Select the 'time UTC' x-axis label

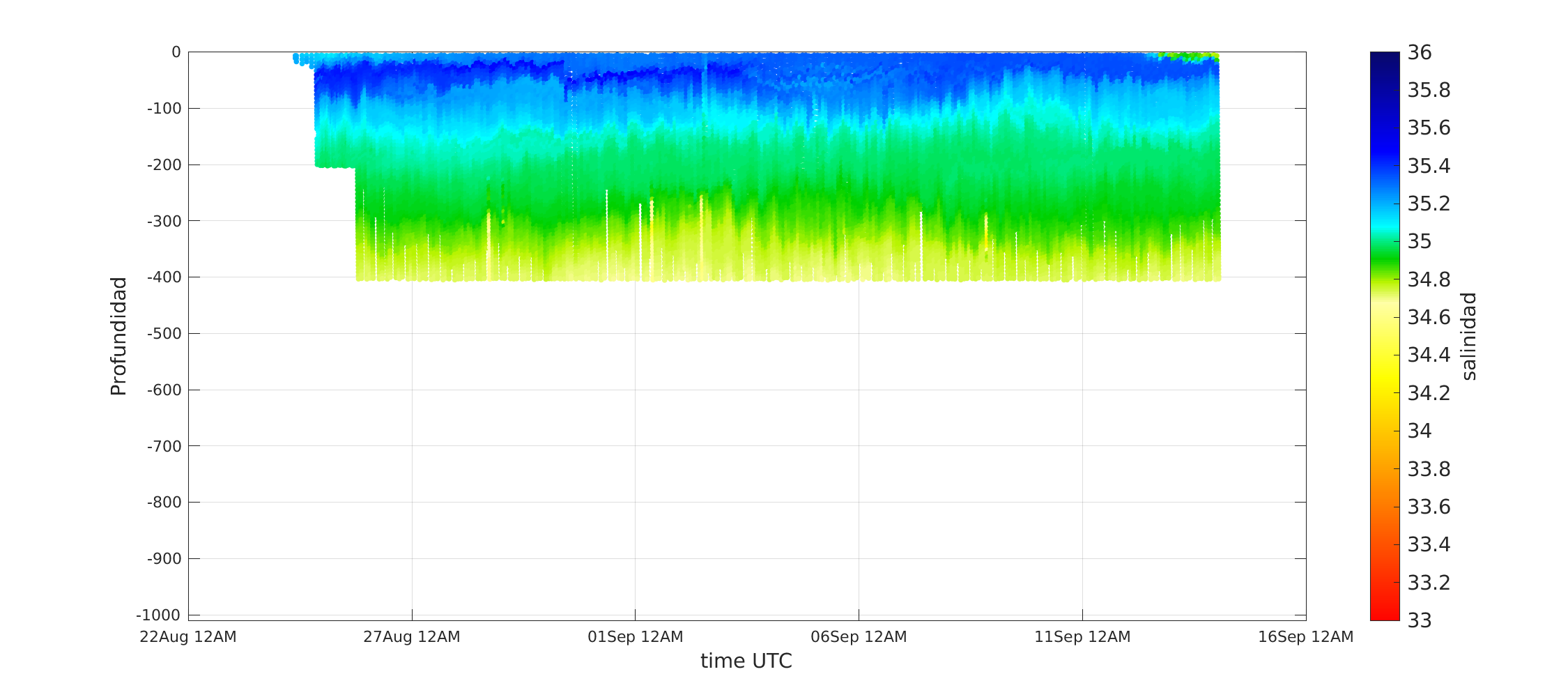click(x=746, y=661)
